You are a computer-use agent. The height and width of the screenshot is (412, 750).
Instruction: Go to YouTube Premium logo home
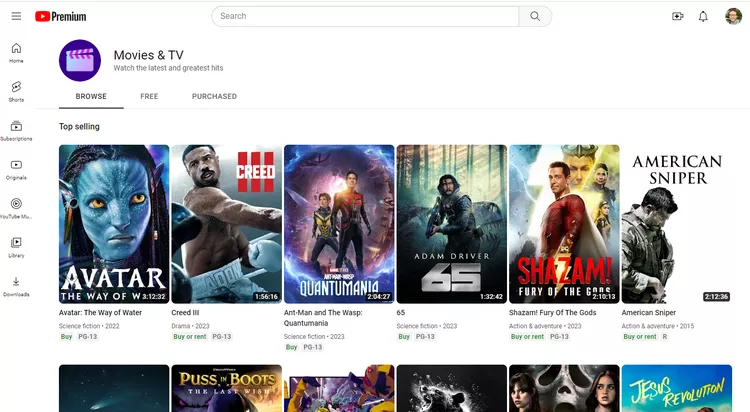coord(61,17)
